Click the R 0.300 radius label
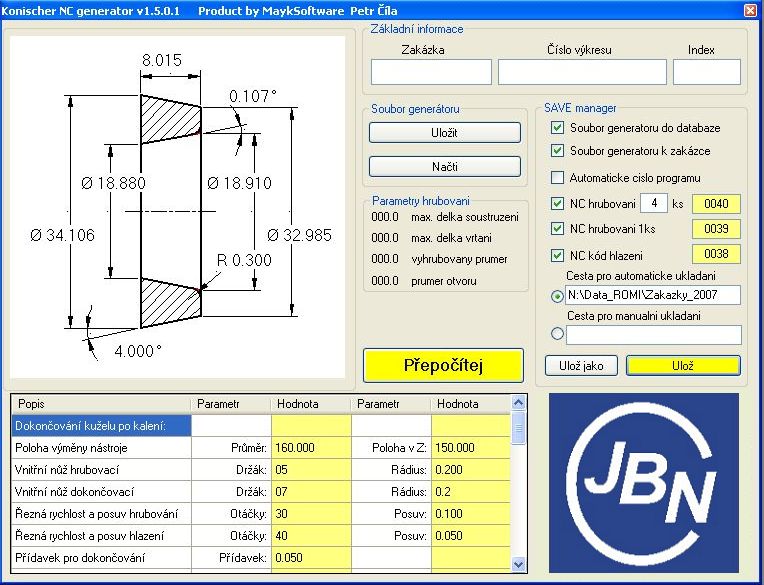This screenshot has width=764, height=585. [x=244, y=260]
